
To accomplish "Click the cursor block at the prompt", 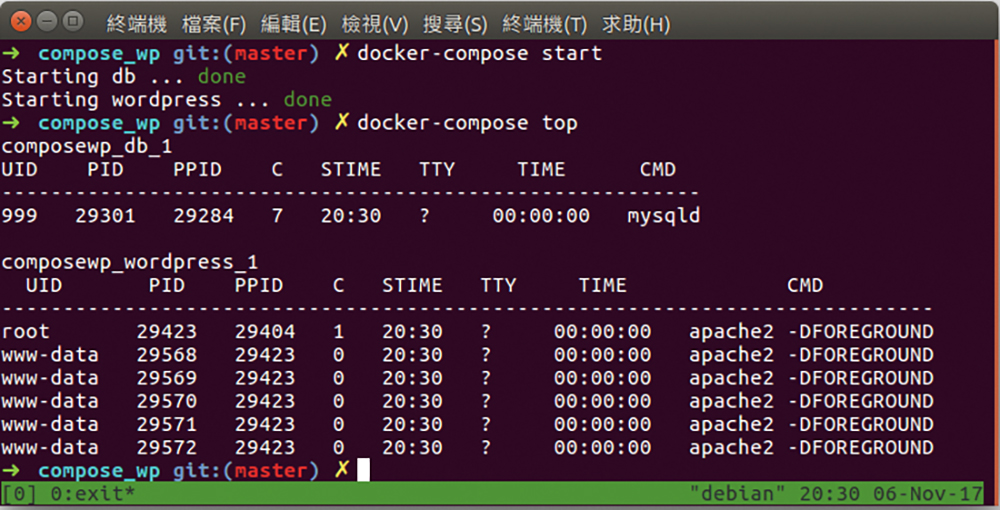I will pyautogui.click(x=363, y=470).
